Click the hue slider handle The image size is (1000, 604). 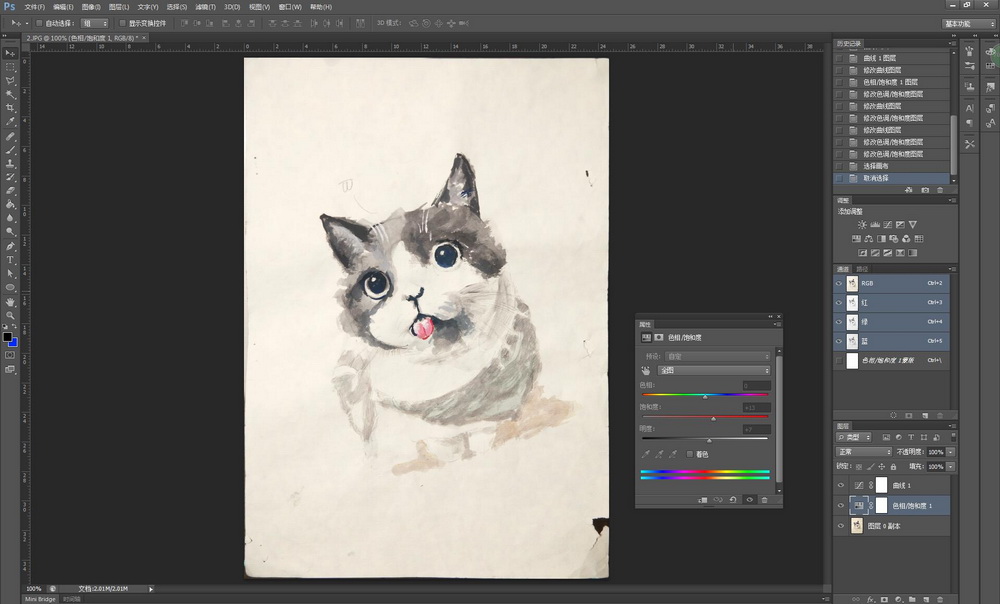705,397
